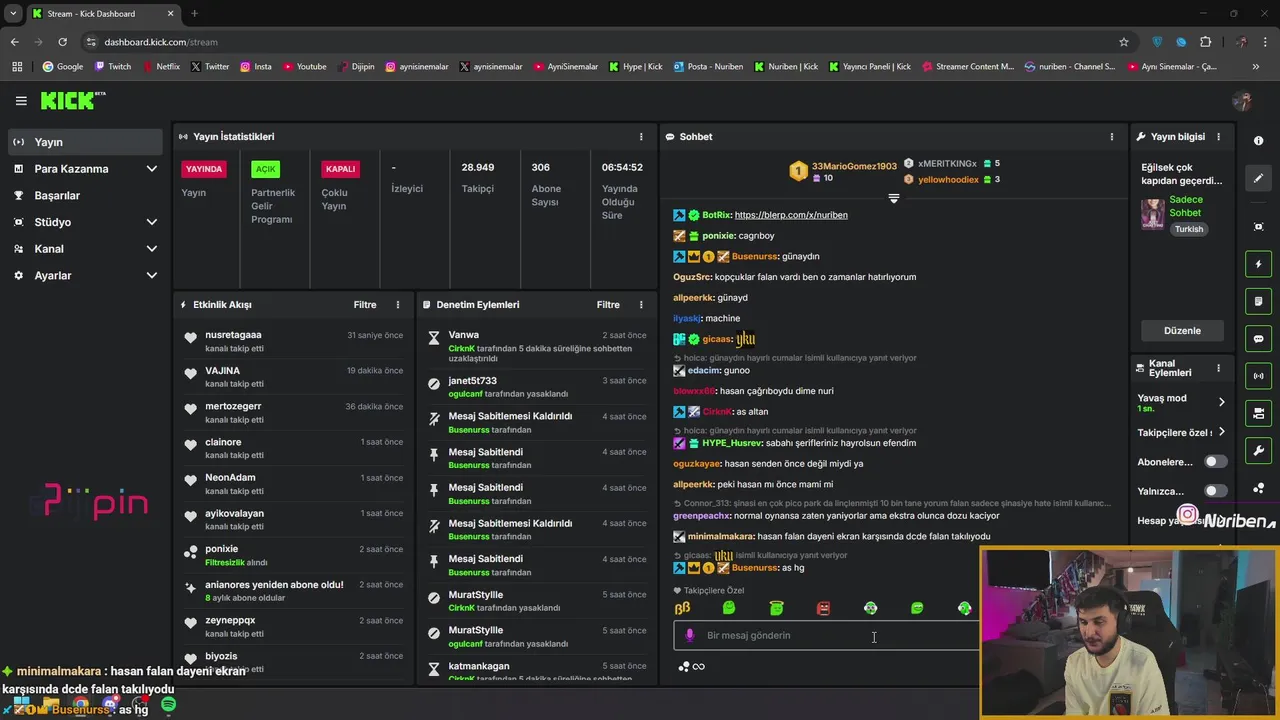Open the blerp.com/x/nuriben link
The width and height of the screenshot is (1280, 720).
[x=791, y=215]
